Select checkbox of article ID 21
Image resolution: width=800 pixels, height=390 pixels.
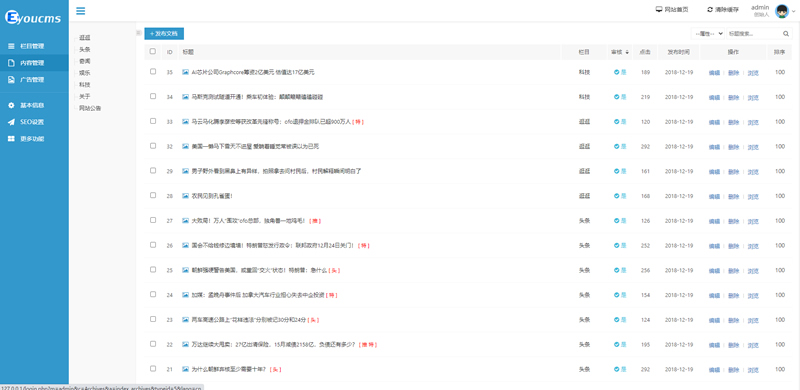point(153,369)
